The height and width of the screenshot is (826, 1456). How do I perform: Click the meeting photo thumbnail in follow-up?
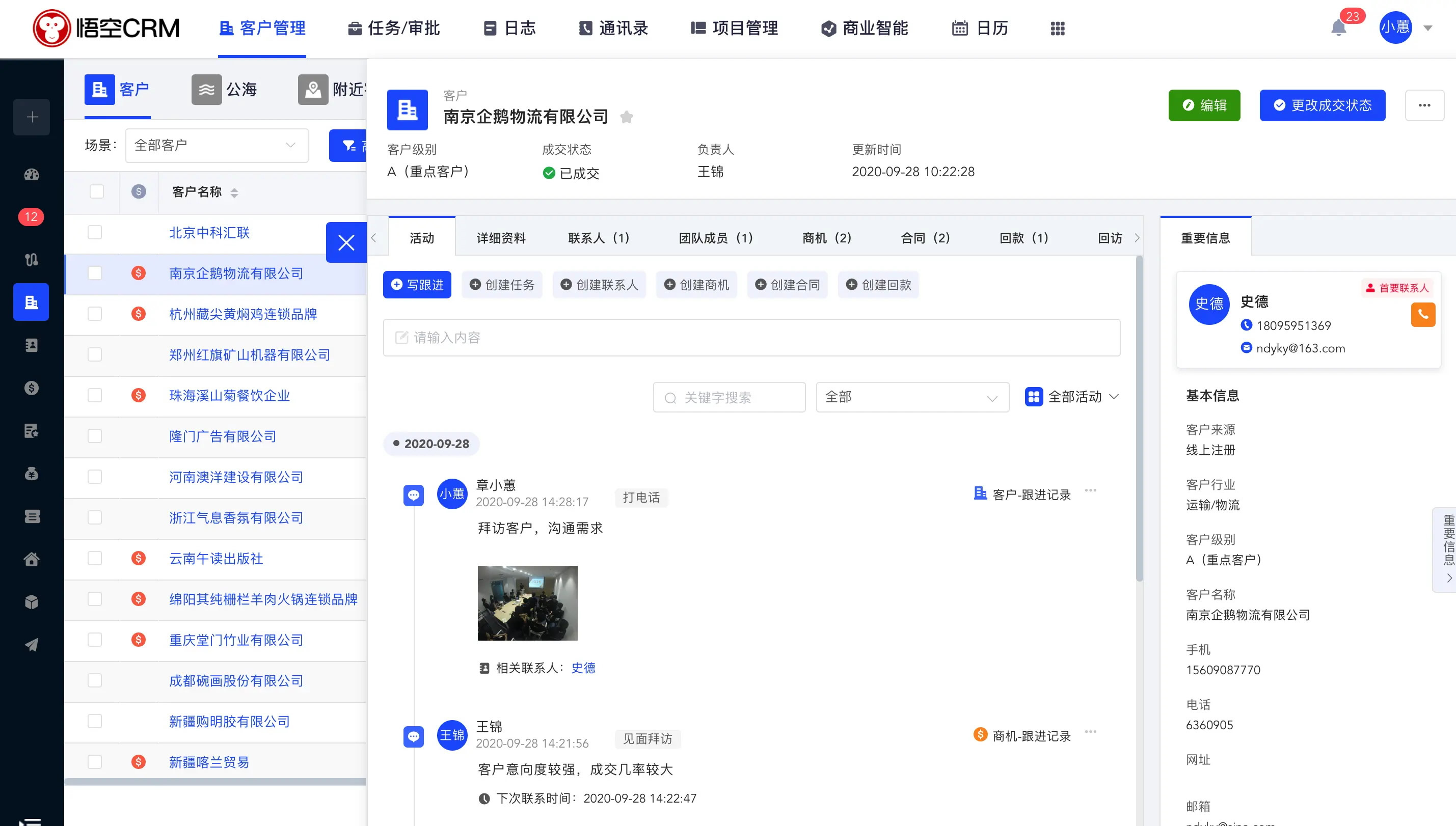[527, 602]
